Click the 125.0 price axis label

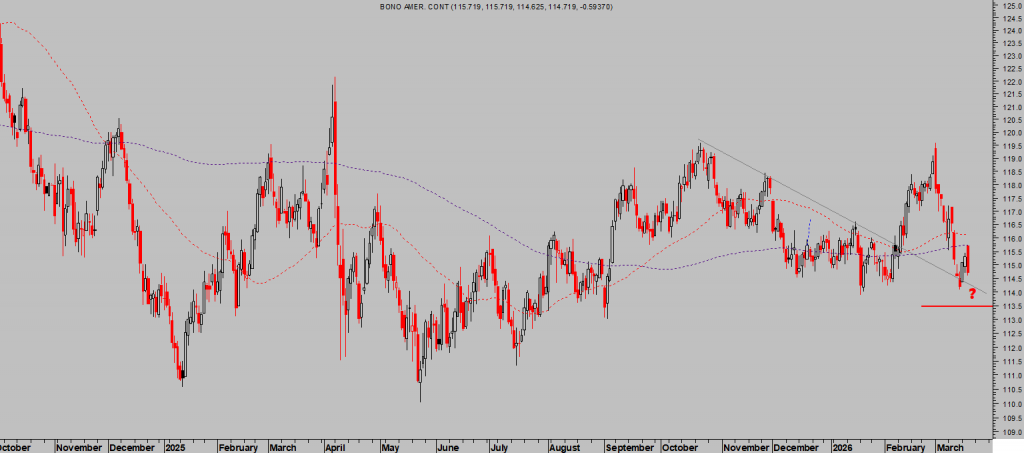click(1008, 6)
